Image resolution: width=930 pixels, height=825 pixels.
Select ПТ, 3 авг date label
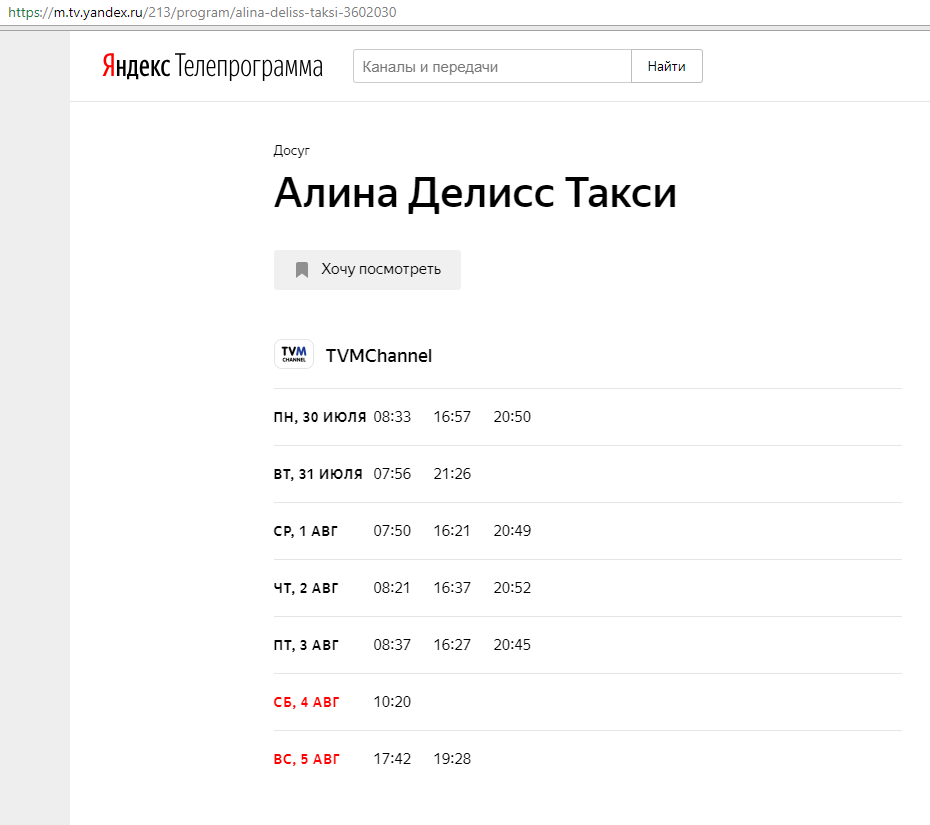click(x=306, y=645)
